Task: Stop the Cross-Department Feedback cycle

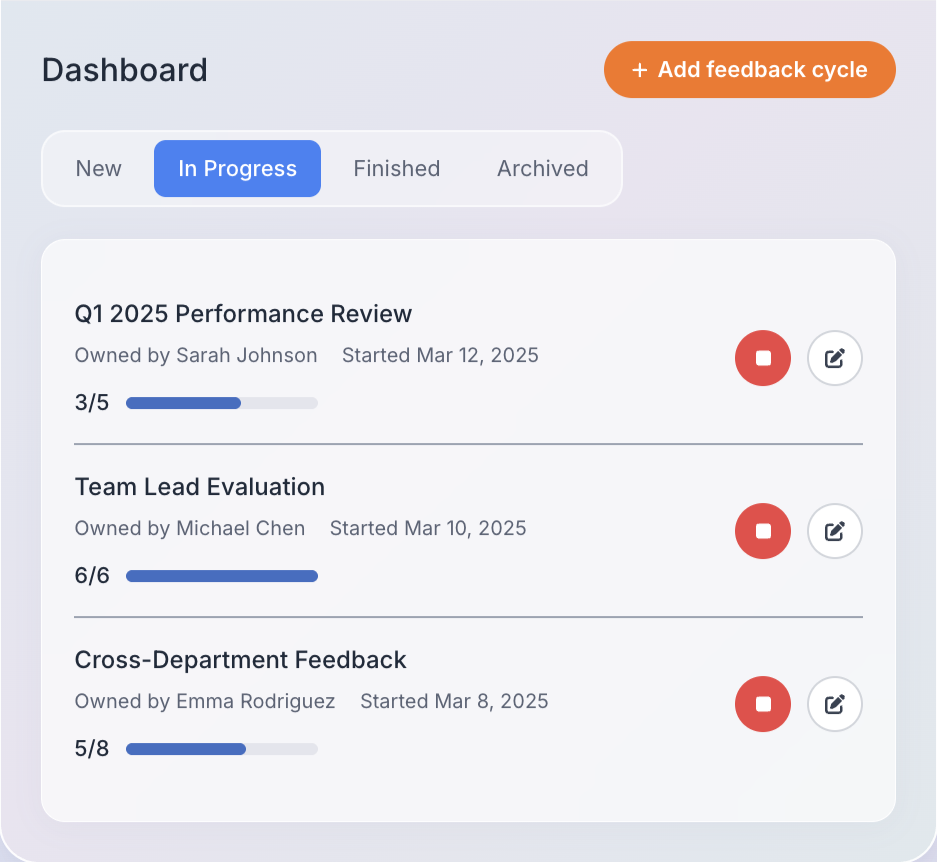Action: point(762,703)
